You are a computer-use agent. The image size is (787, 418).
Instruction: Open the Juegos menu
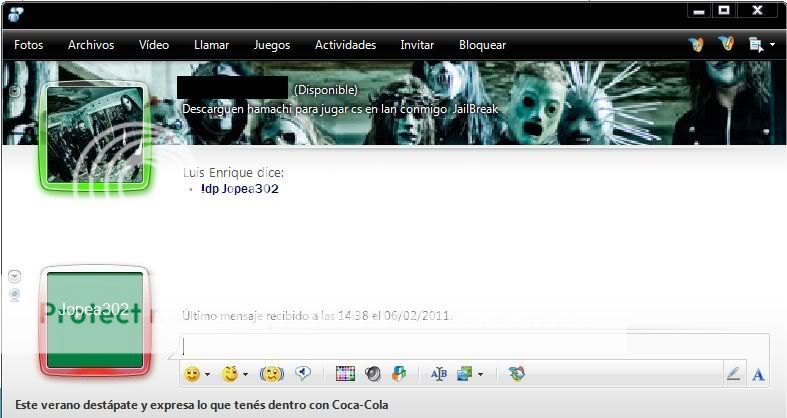(272, 45)
